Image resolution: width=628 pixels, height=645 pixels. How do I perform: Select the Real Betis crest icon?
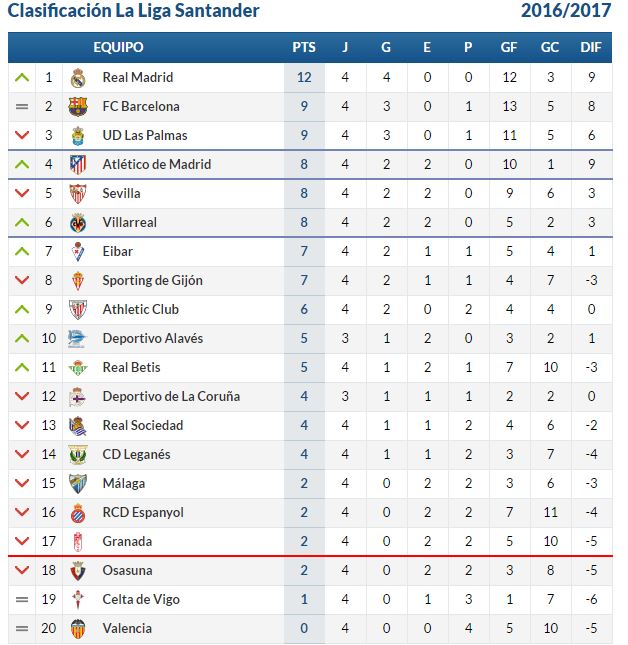point(78,367)
